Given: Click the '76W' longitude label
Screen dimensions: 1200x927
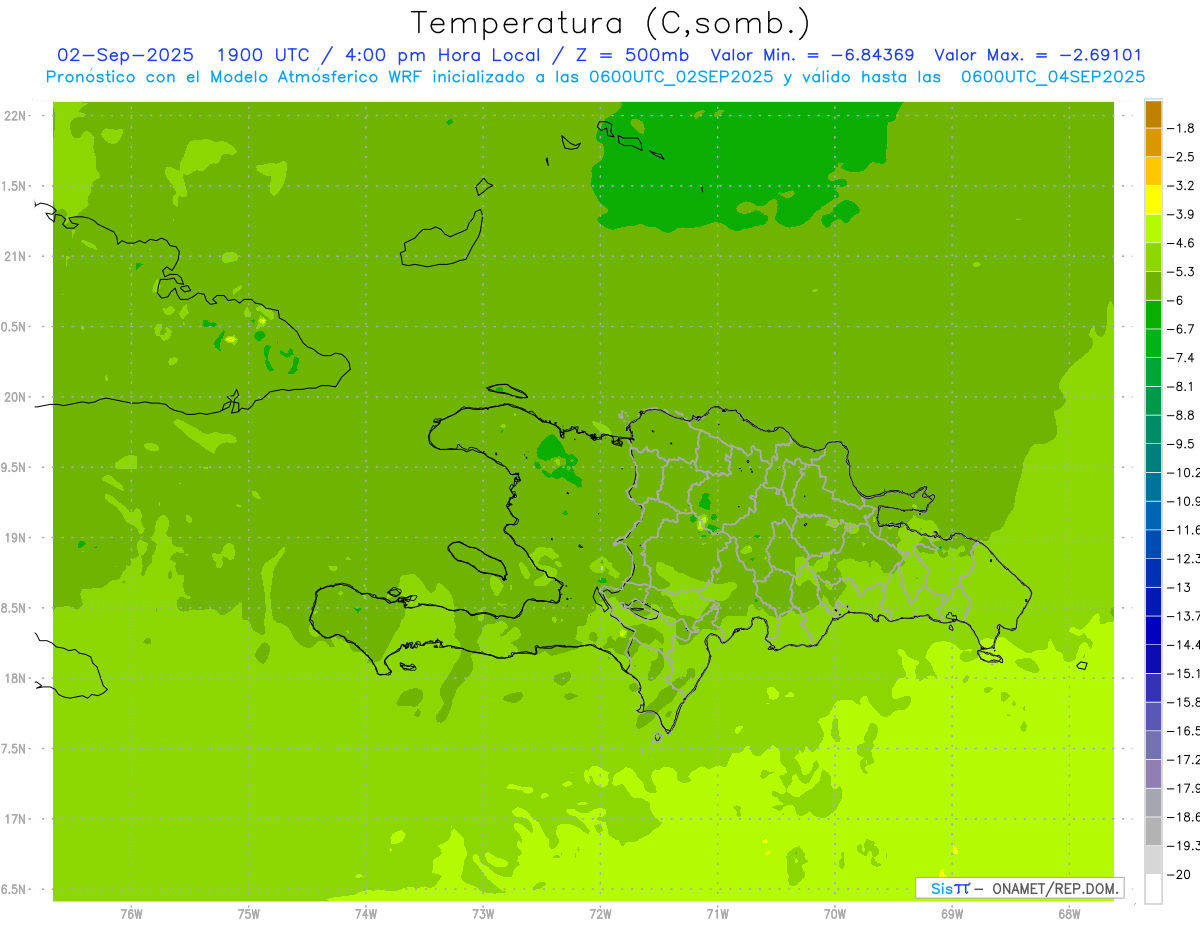Looking at the screenshot, I should tap(131, 913).
